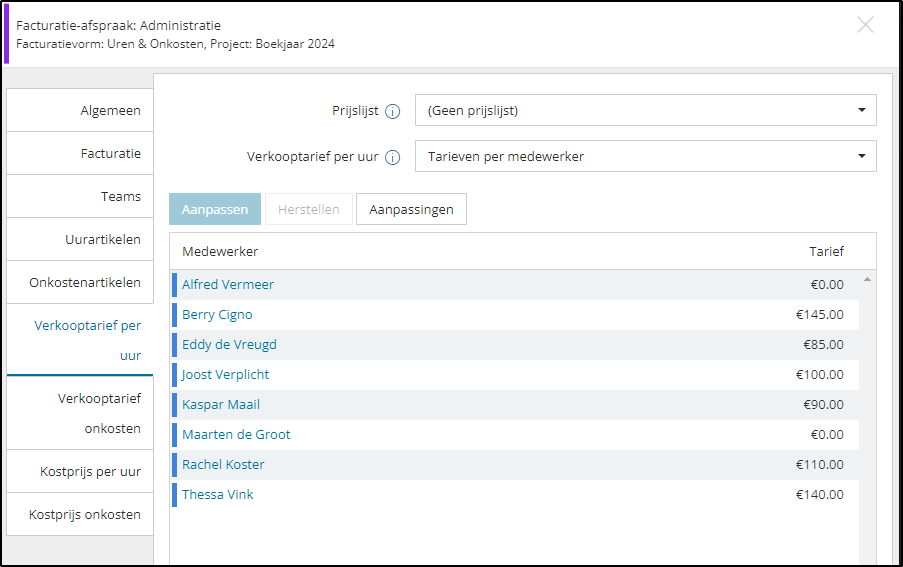Open the Onkostenartikelen tab
903x567 pixels.
[x=80, y=282]
